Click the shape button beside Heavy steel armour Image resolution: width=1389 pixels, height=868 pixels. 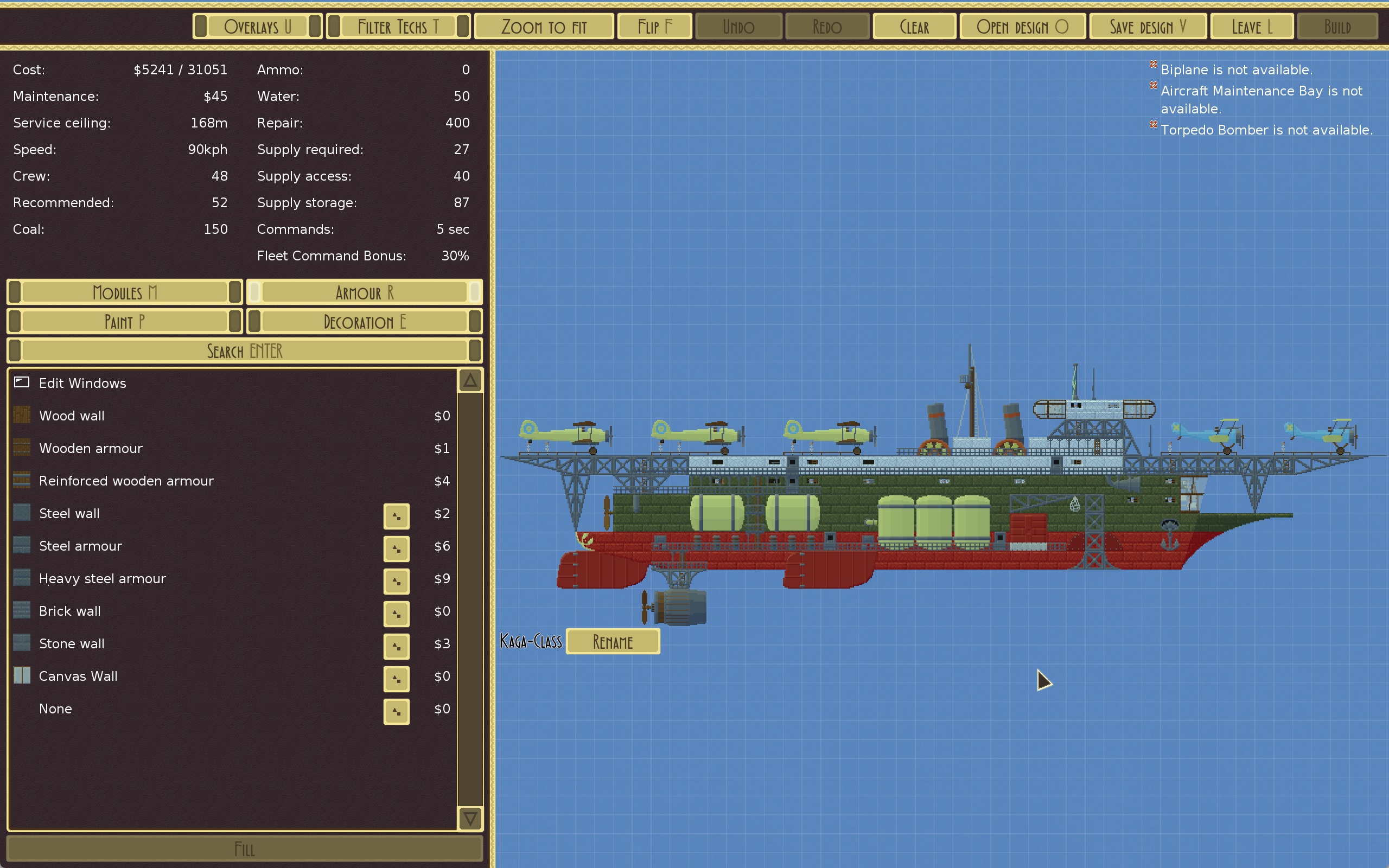396,581
